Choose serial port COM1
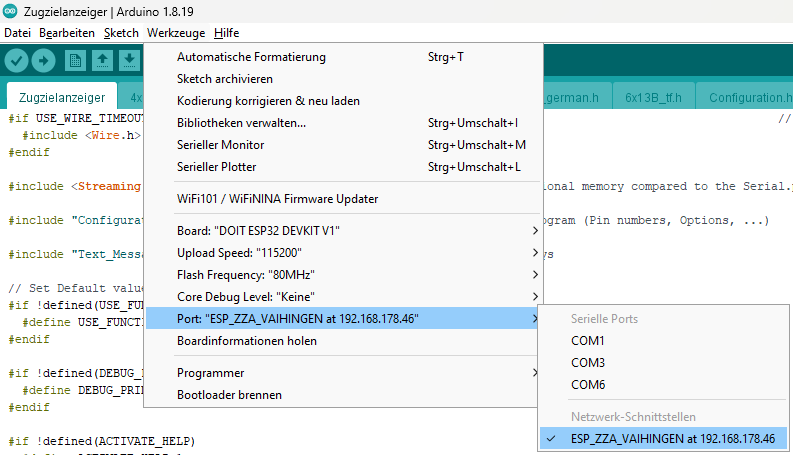This screenshot has width=793, height=455. 587,340
